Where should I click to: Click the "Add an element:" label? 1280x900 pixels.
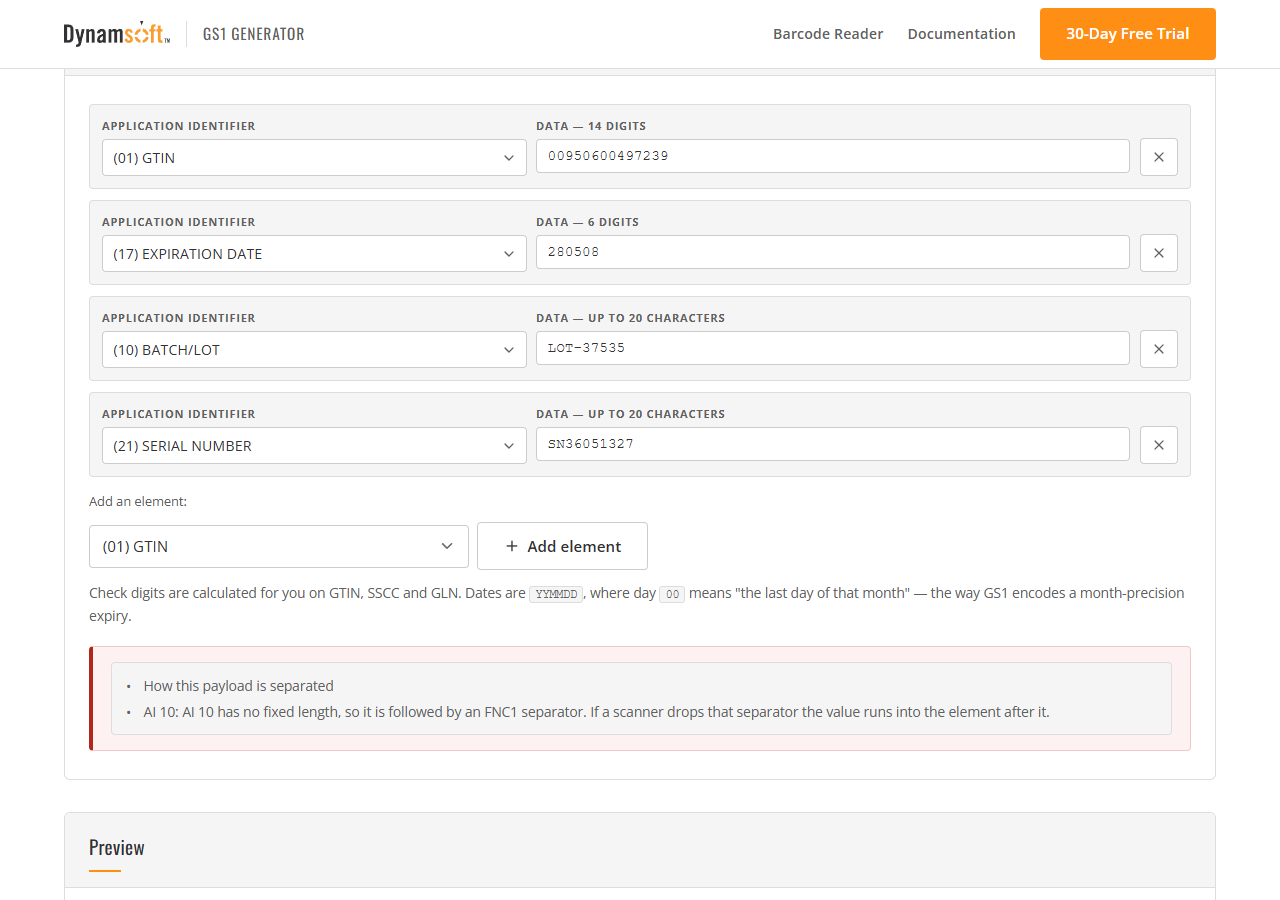click(138, 501)
